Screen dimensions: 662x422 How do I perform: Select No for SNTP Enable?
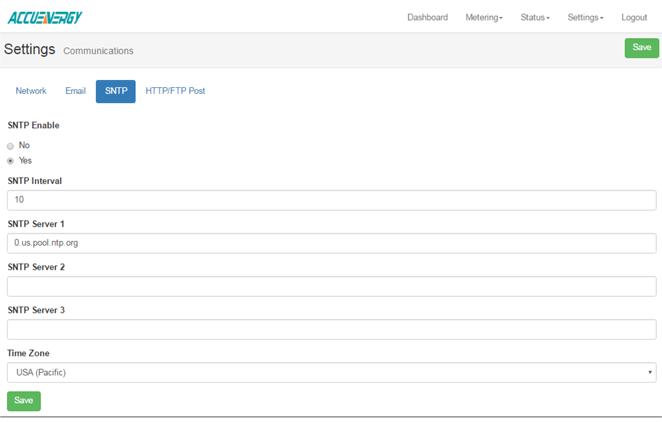(11, 146)
